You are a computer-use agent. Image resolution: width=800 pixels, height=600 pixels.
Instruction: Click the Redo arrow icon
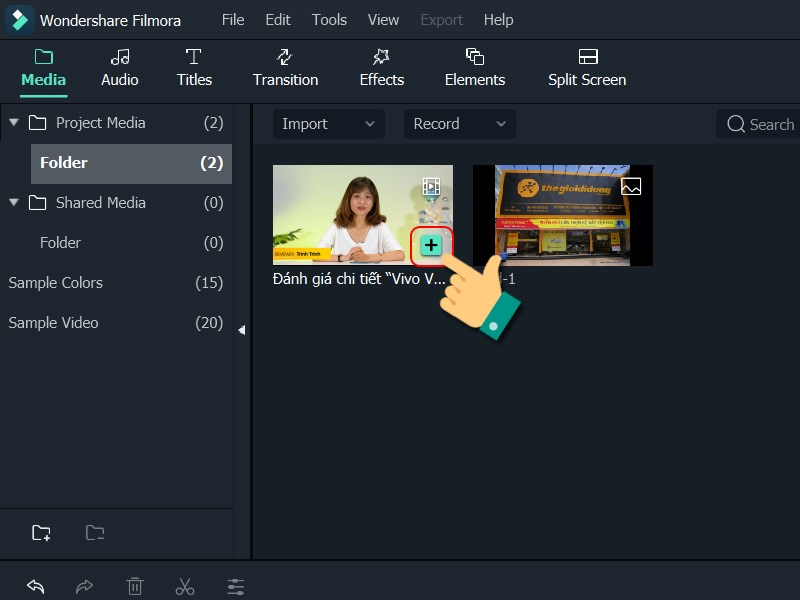point(85,586)
